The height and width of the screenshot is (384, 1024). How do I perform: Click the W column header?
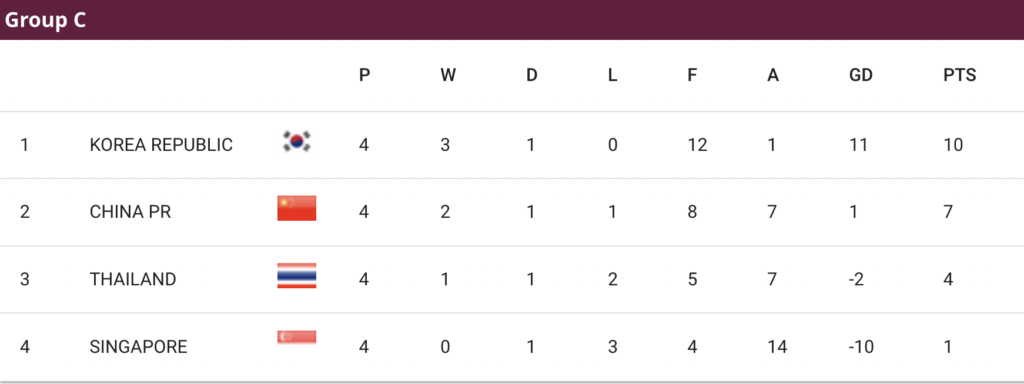pos(447,76)
